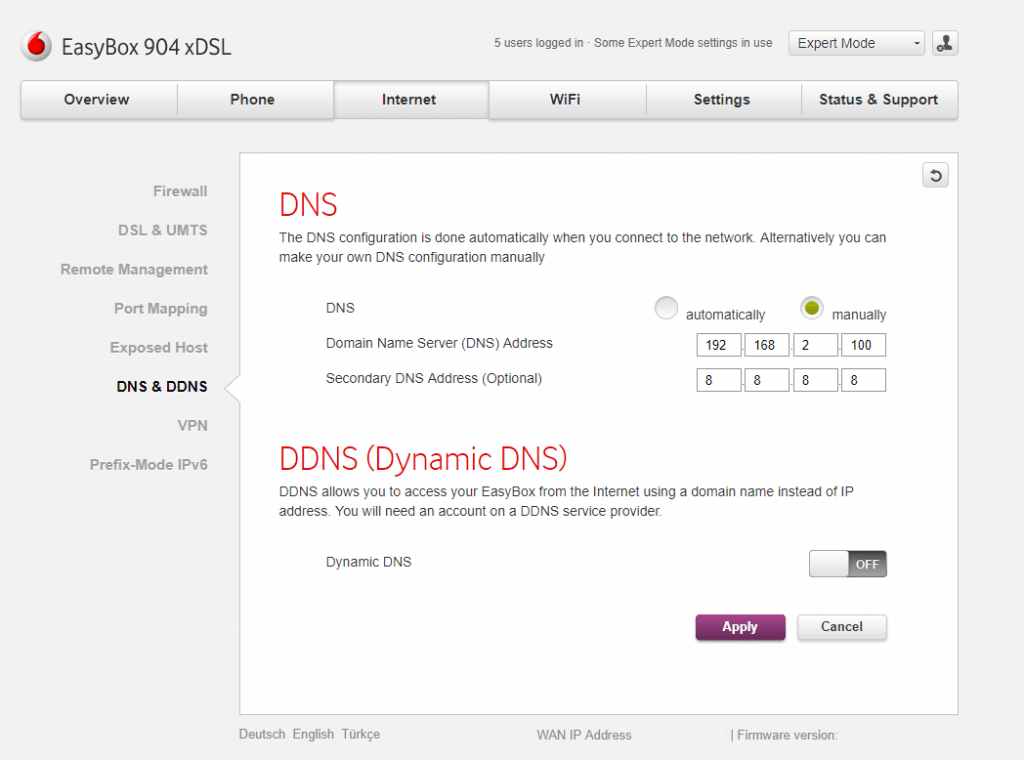Select the manually DNS radio button
Viewport: 1024px width, 760px height.
click(x=812, y=309)
